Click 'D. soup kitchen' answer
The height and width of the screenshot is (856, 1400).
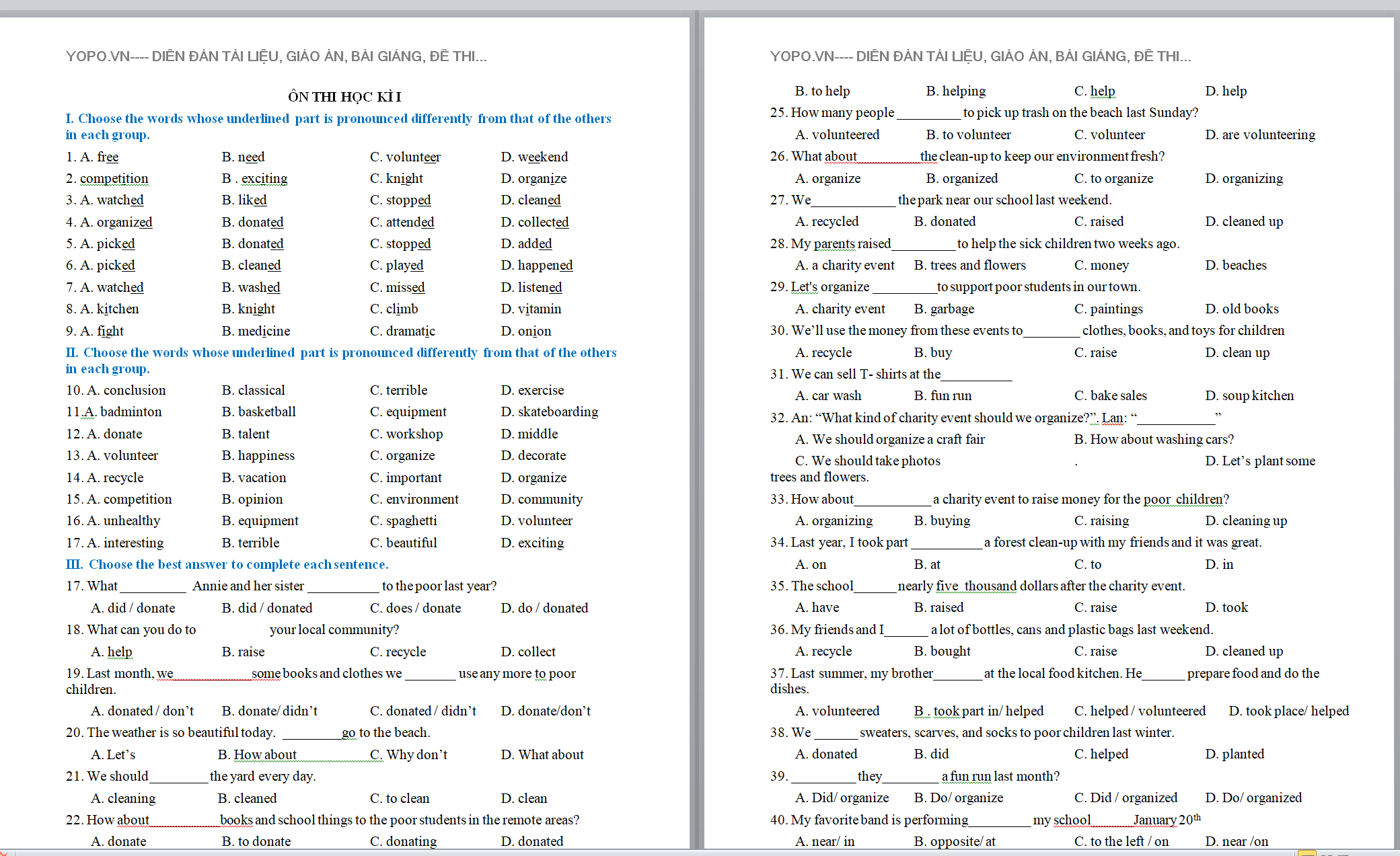coord(1249,395)
